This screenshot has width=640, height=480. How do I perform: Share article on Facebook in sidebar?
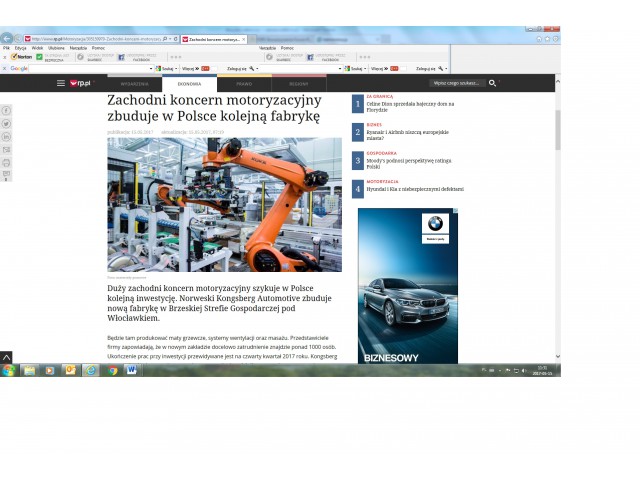[6, 109]
